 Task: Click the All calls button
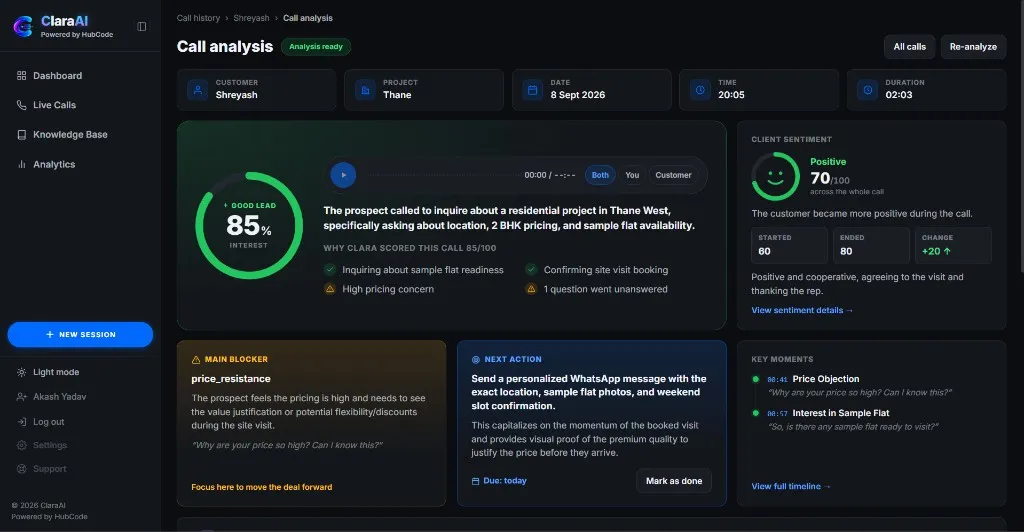(910, 47)
